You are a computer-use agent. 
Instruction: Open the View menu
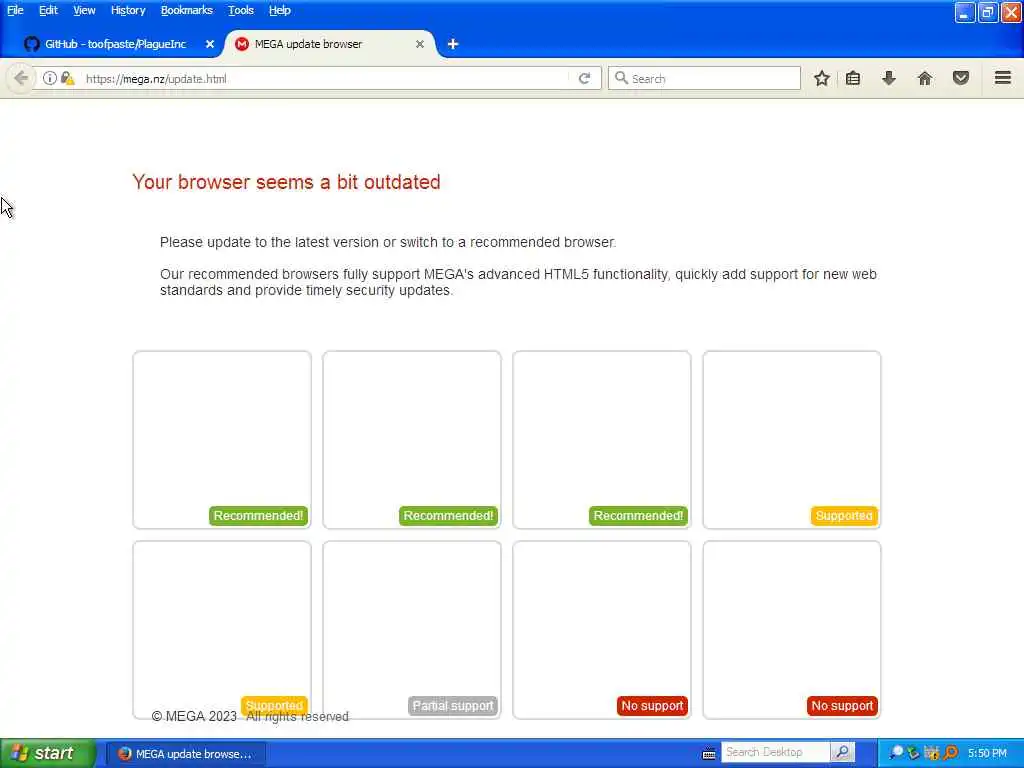click(x=84, y=10)
